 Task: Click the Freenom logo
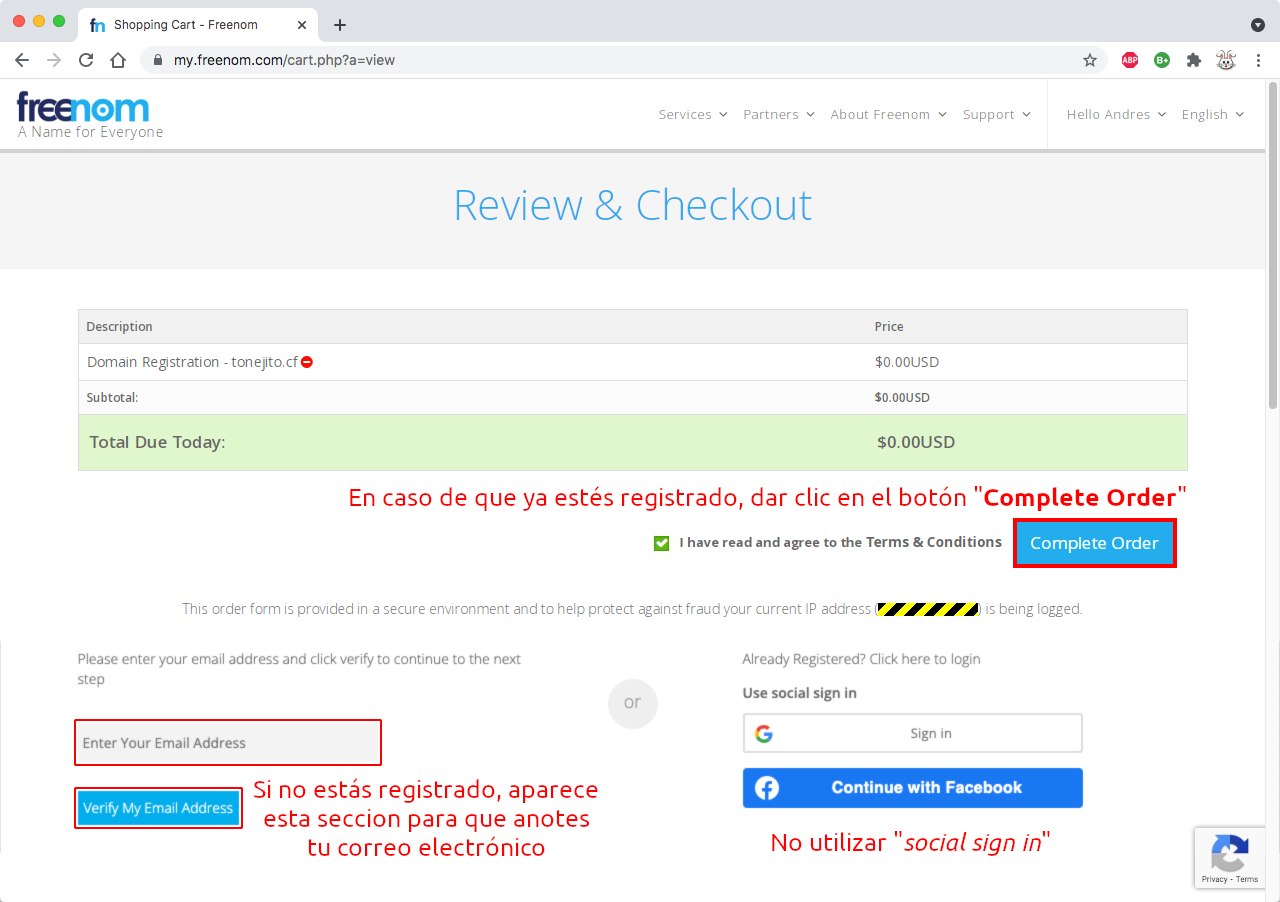pyautogui.click(x=84, y=108)
